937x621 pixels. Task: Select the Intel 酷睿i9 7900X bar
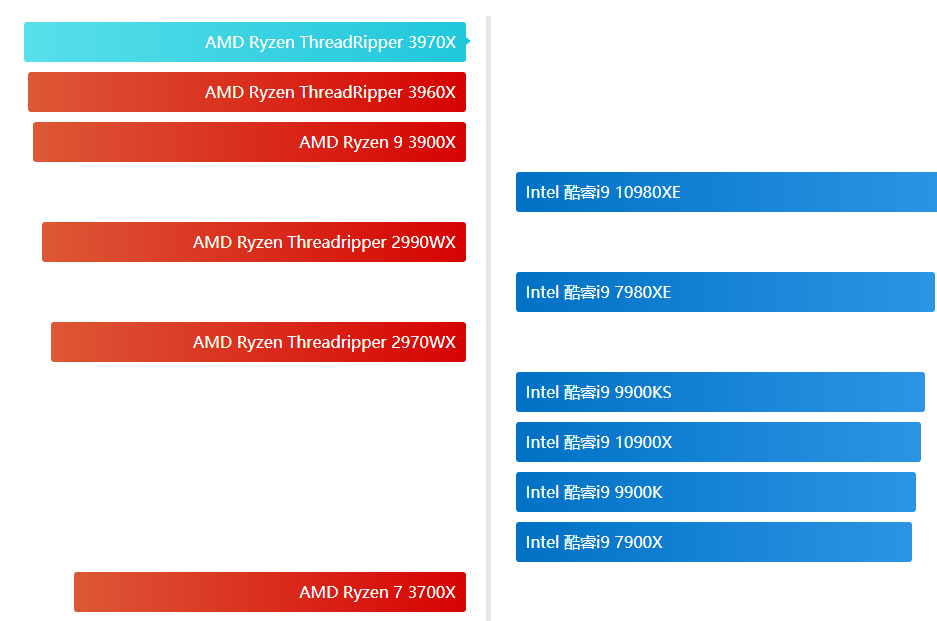713,542
